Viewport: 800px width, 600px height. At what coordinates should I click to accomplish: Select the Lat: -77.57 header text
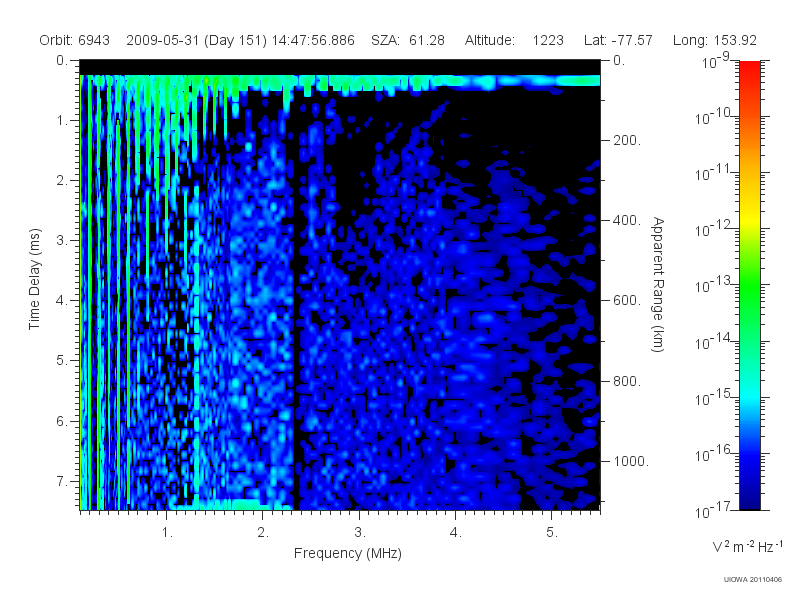click(x=618, y=40)
